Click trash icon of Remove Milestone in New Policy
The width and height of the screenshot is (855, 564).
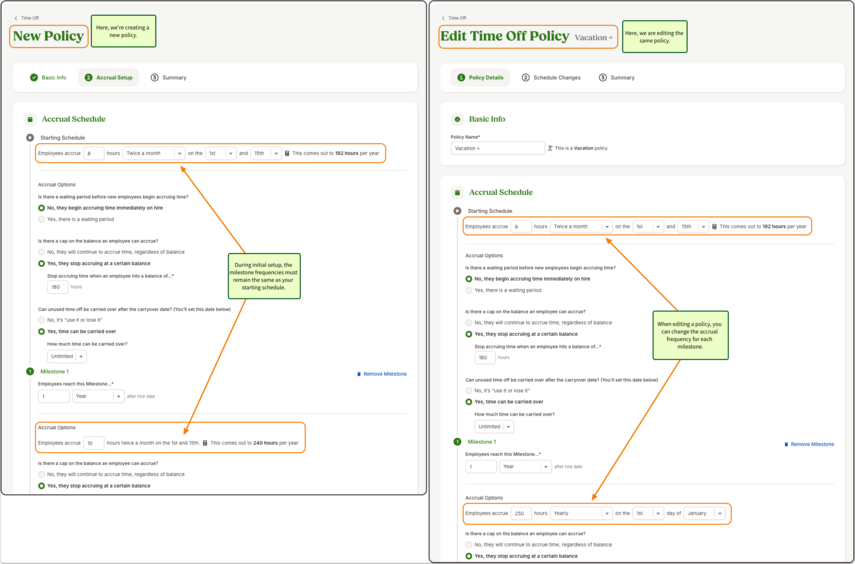click(359, 374)
